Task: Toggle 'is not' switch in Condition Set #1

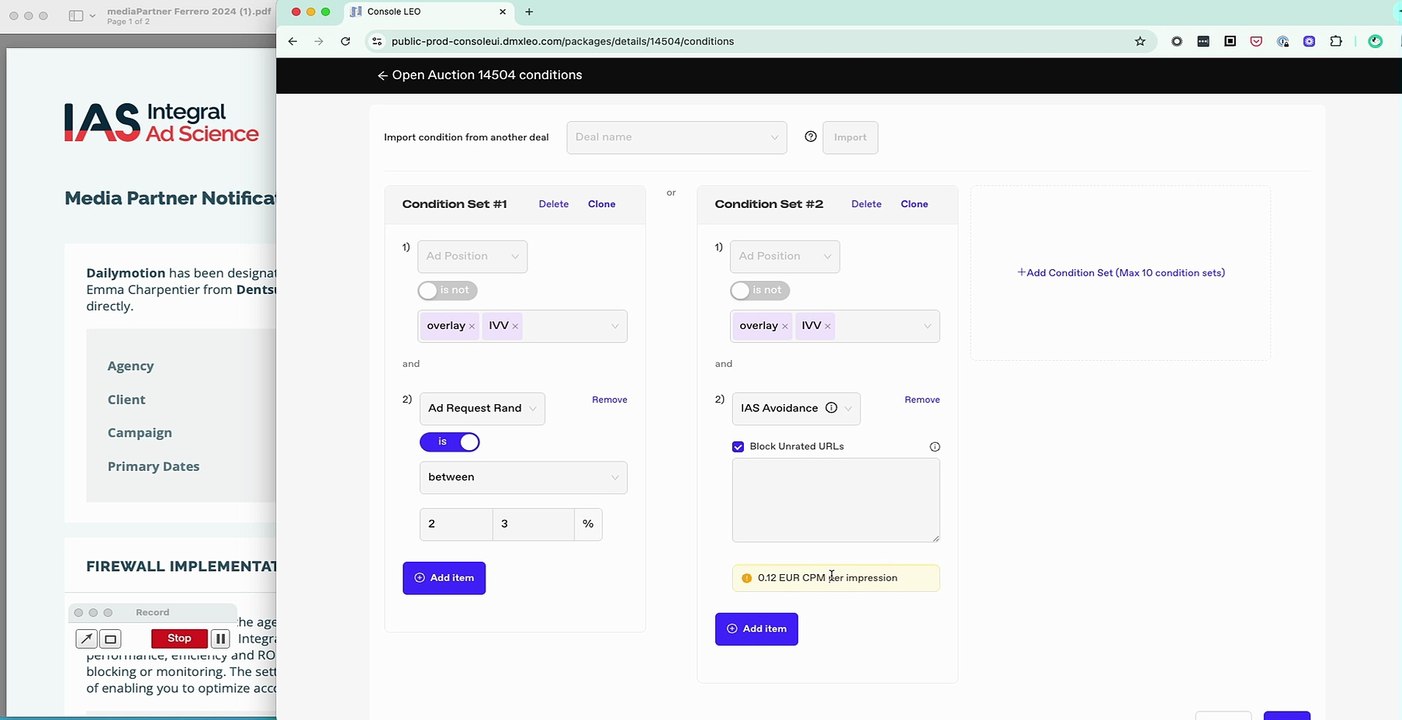Action: [x=447, y=290]
